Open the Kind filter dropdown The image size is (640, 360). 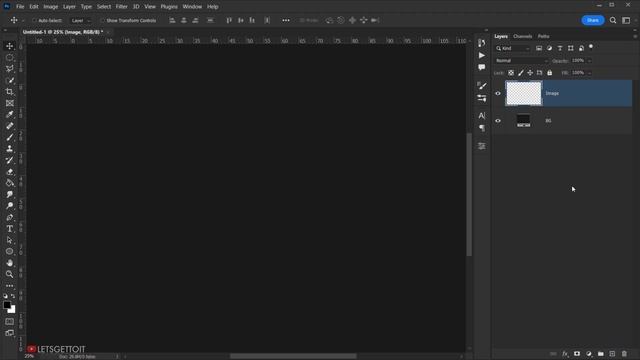click(x=513, y=48)
